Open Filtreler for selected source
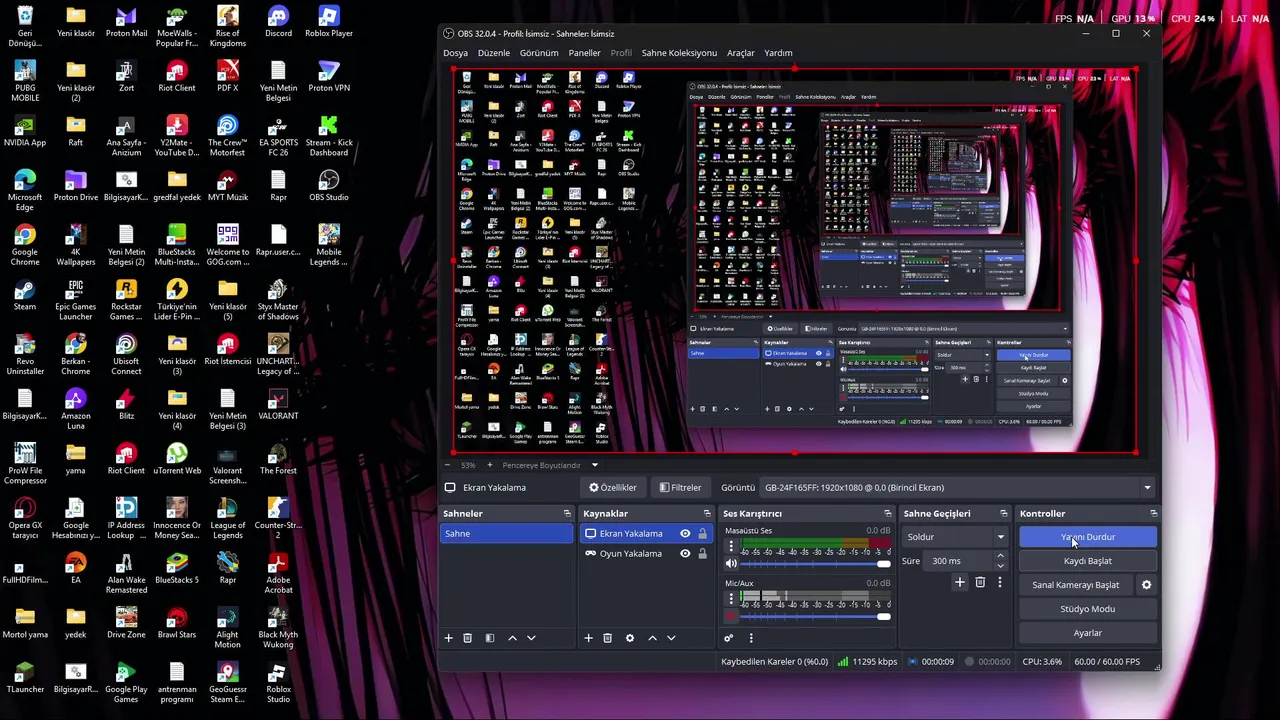 point(680,488)
